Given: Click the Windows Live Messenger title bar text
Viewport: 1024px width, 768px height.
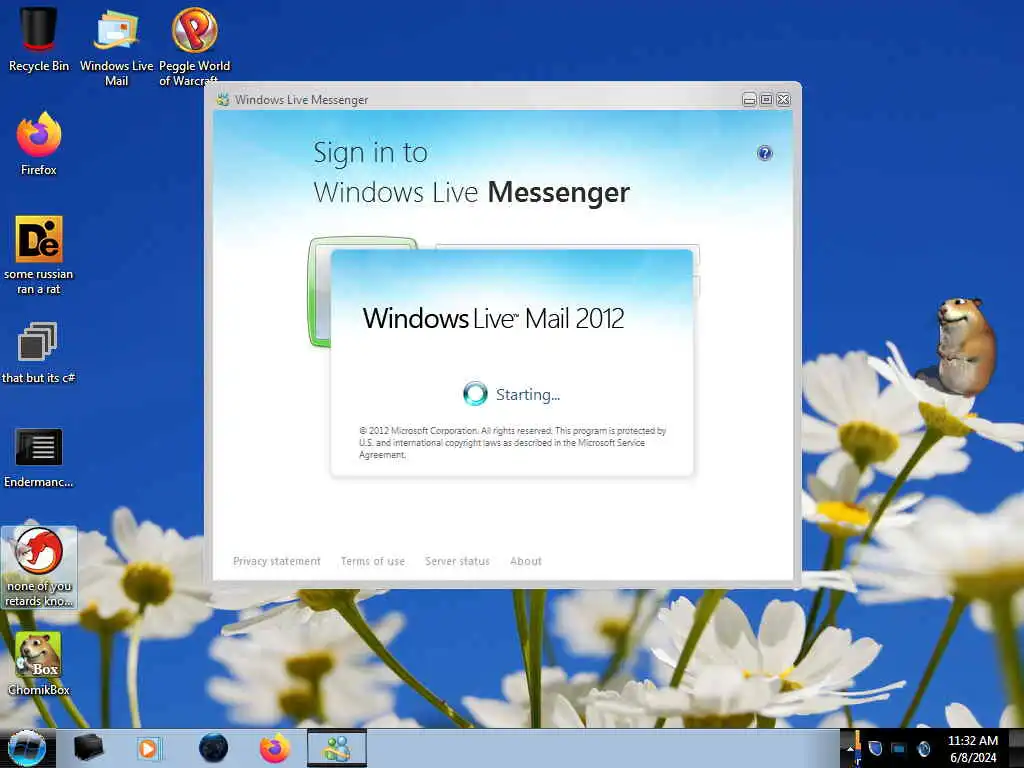Looking at the screenshot, I should coord(301,100).
